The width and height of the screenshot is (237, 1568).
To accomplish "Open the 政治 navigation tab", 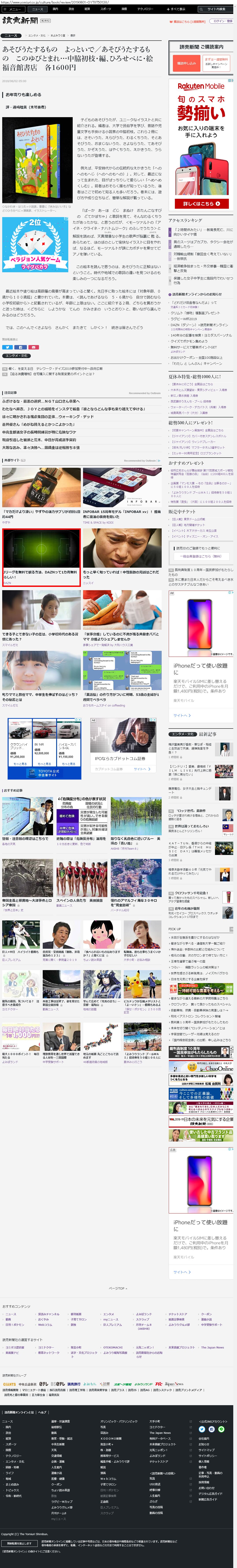I will click(71, 9).
